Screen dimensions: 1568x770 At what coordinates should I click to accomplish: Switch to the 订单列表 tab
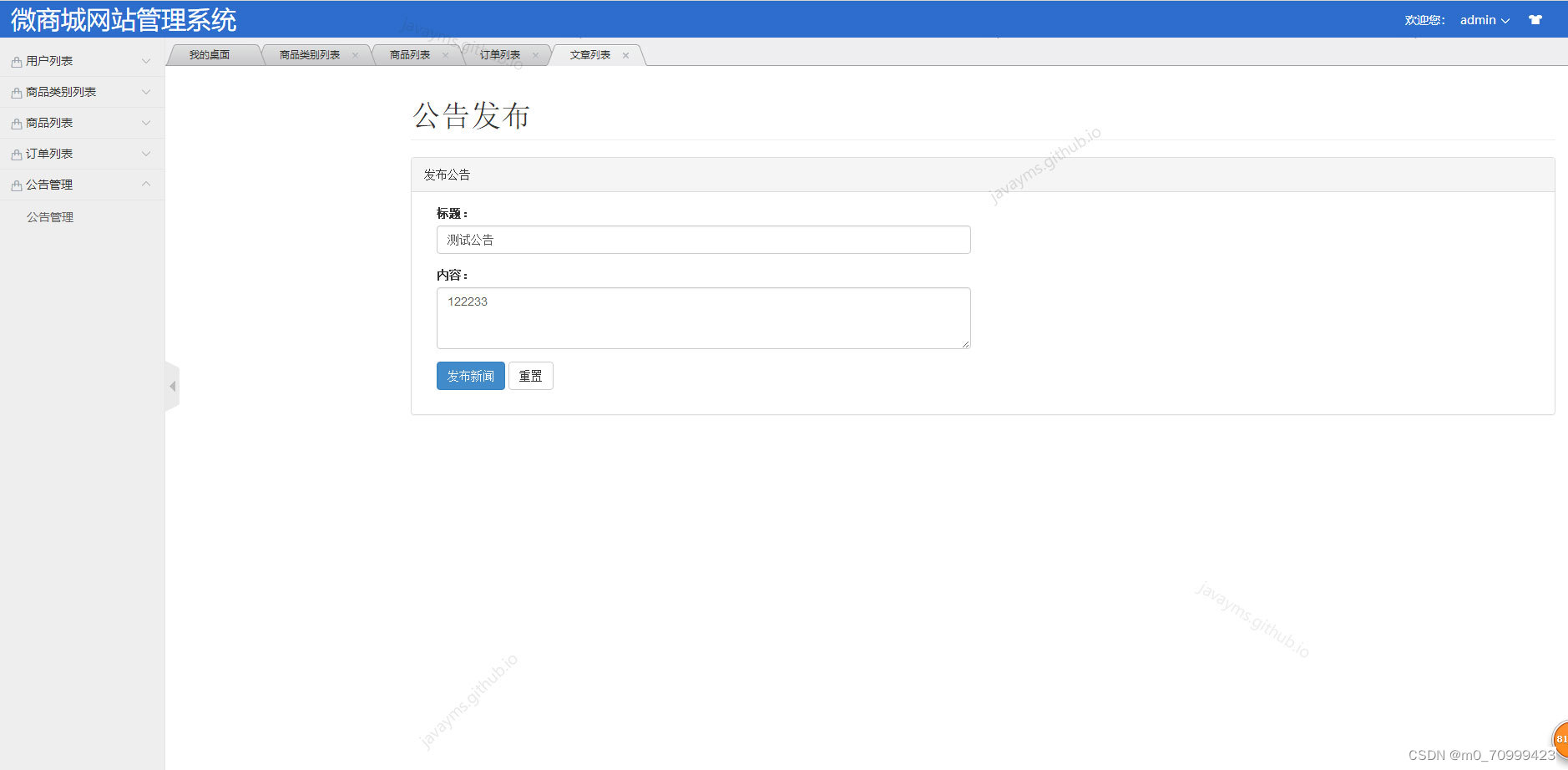click(x=498, y=54)
